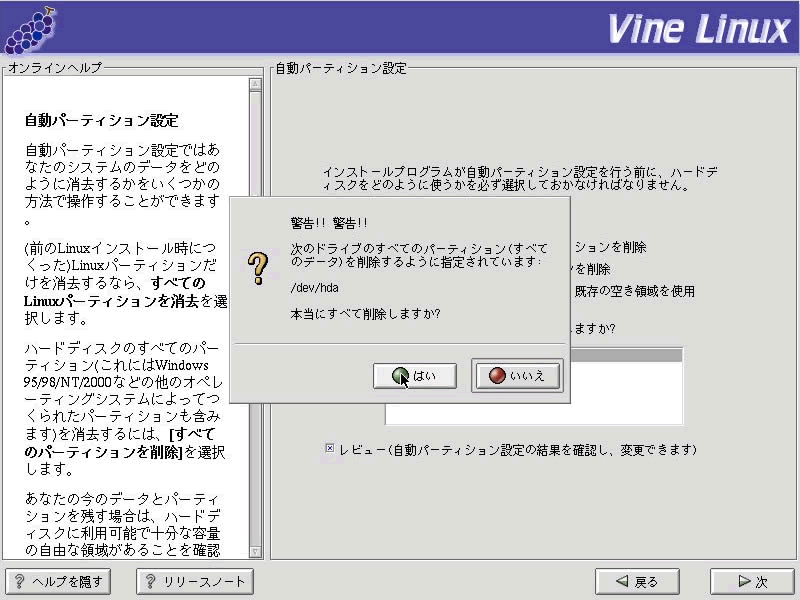Click the help panel scrollbar up arrow

(256, 84)
